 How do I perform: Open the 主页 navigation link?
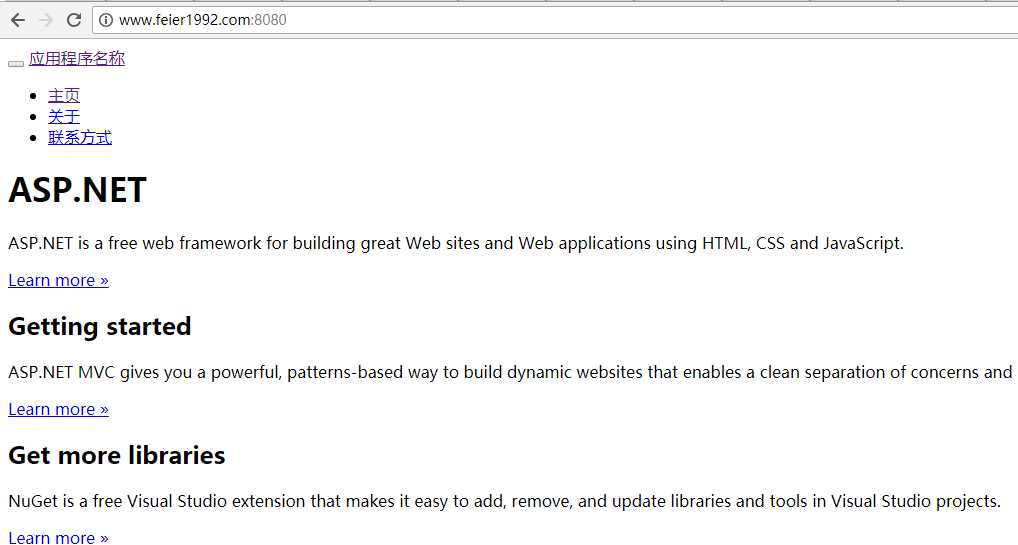click(x=64, y=95)
